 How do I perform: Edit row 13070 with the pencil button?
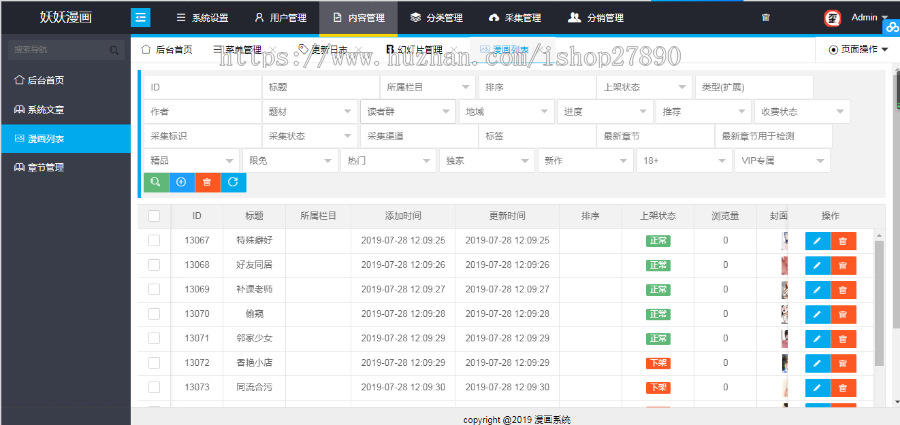(817, 314)
